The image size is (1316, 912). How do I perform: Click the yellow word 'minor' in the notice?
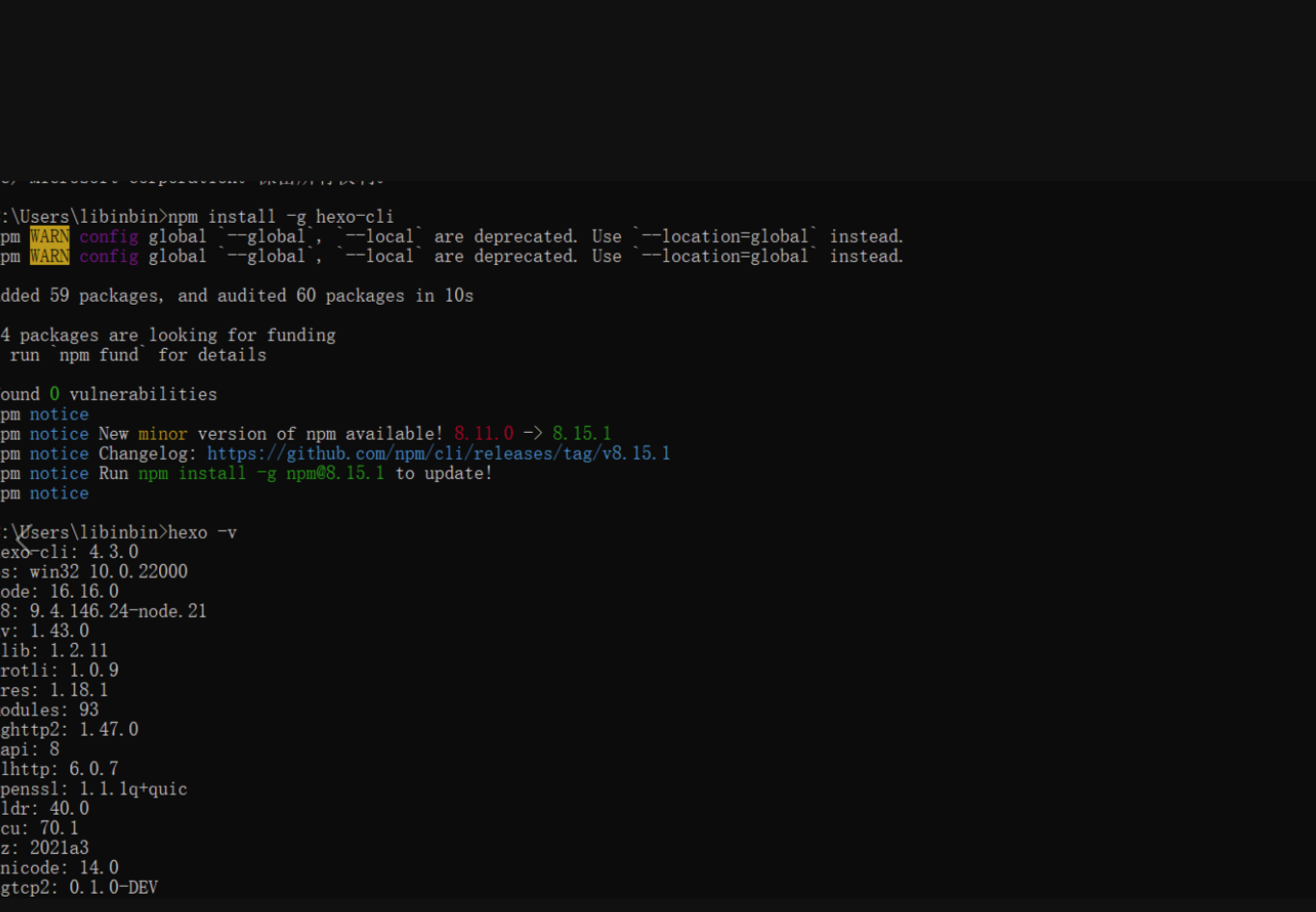click(162, 434)
